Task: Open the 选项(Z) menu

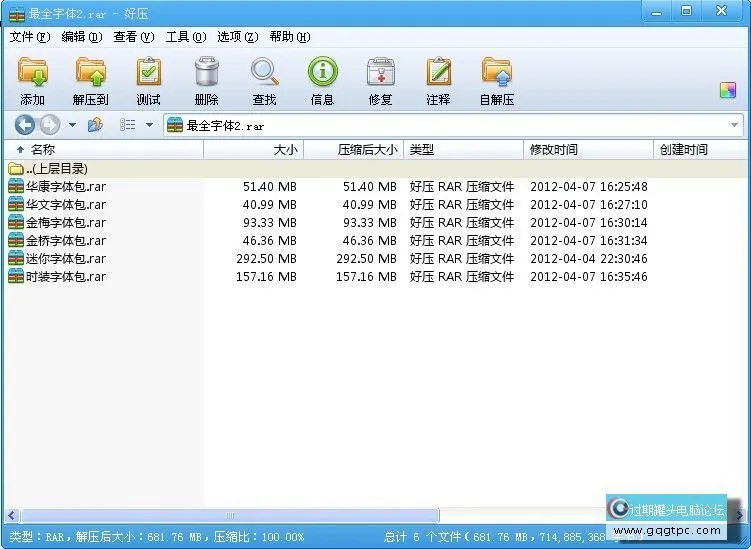Action: 238,37
